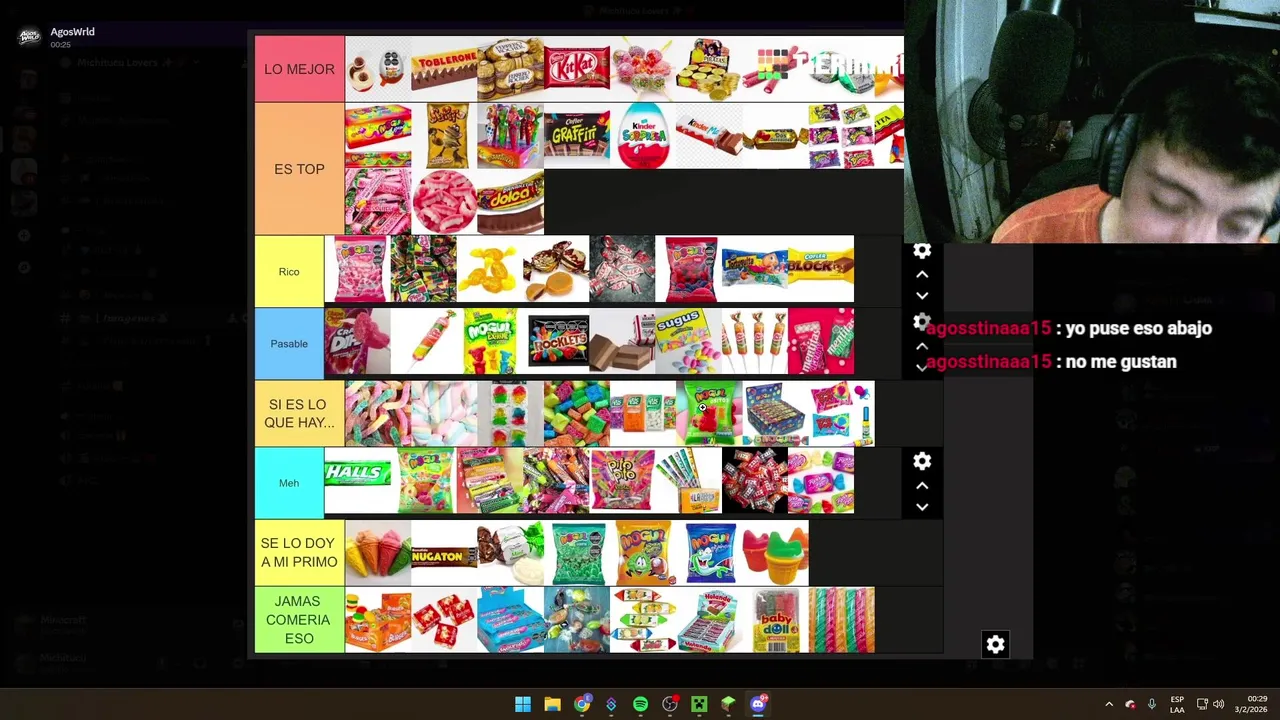Click the blue Pasable tier label
The image size is (1280, 720).
tap(289, 344)
